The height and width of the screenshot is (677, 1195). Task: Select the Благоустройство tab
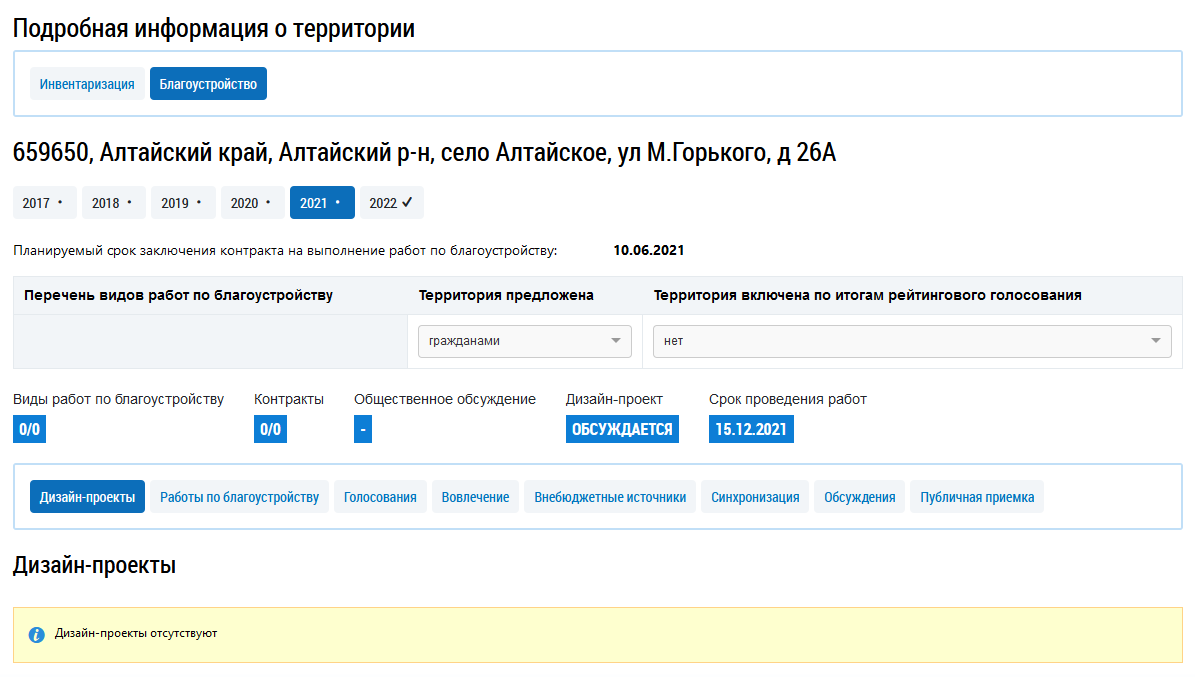[208, 84]
